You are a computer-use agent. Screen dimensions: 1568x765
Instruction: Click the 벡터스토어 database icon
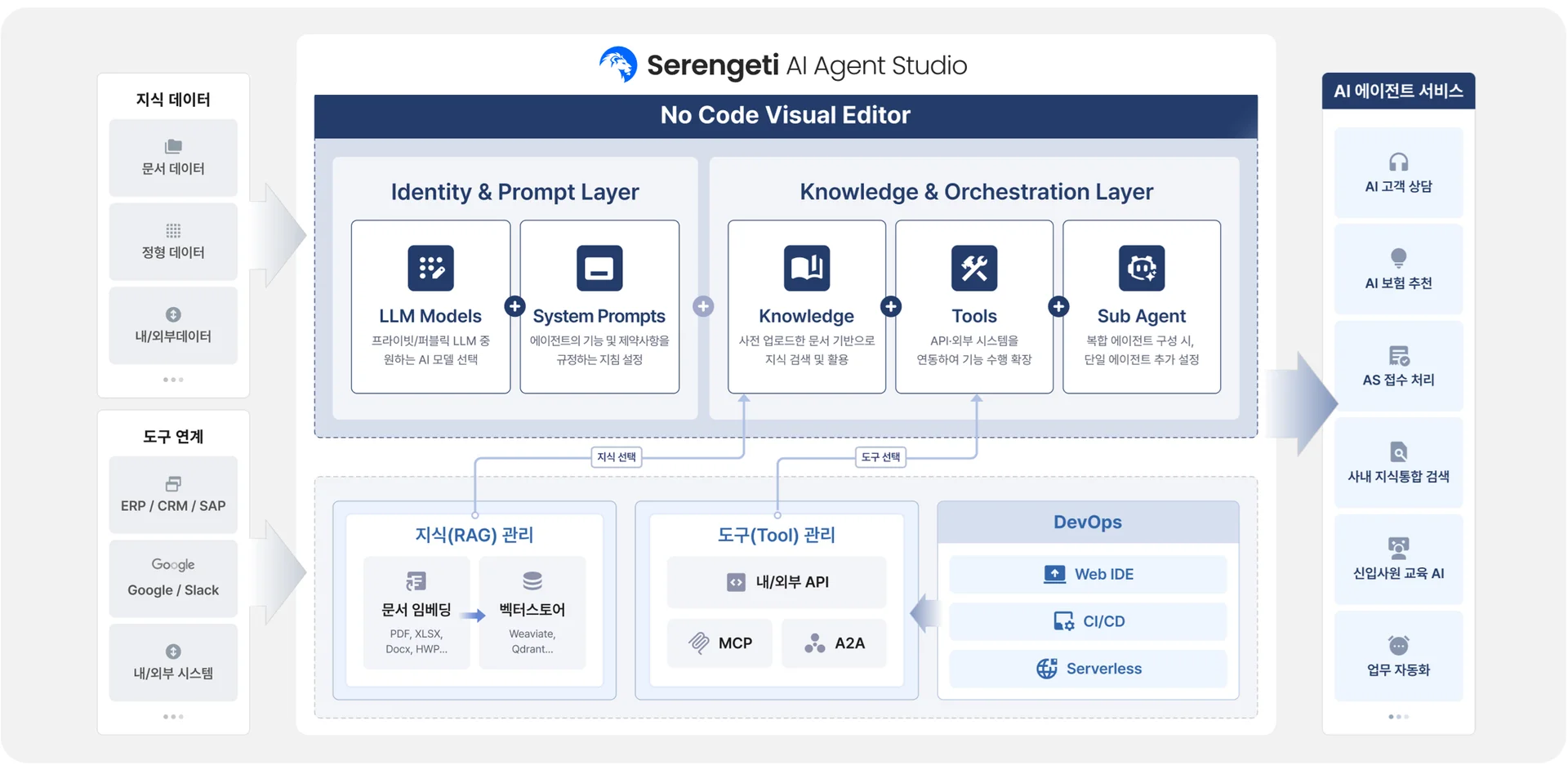pos(532,581)
